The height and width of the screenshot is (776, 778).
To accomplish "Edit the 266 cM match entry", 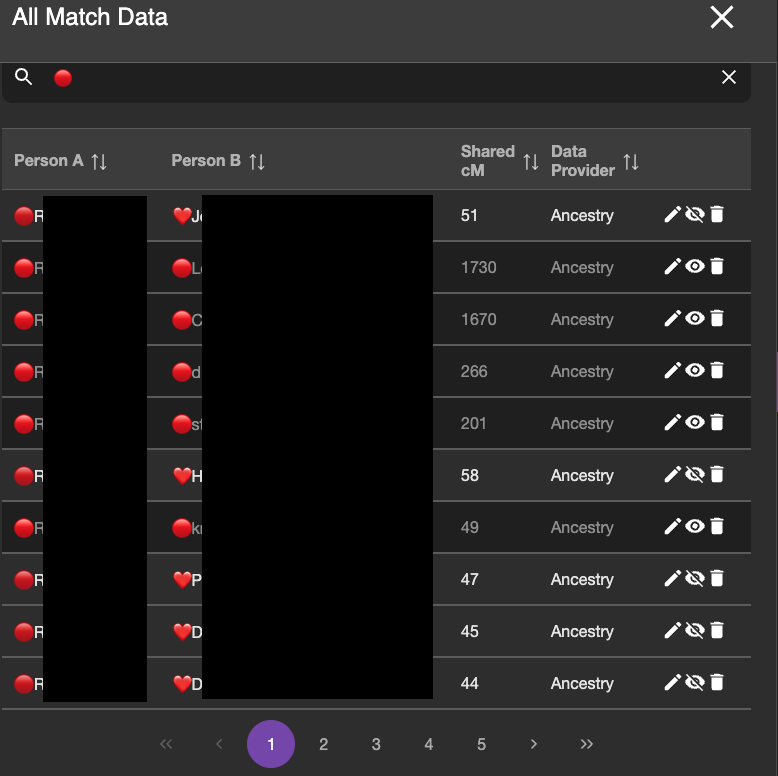I will pos(672,371).
